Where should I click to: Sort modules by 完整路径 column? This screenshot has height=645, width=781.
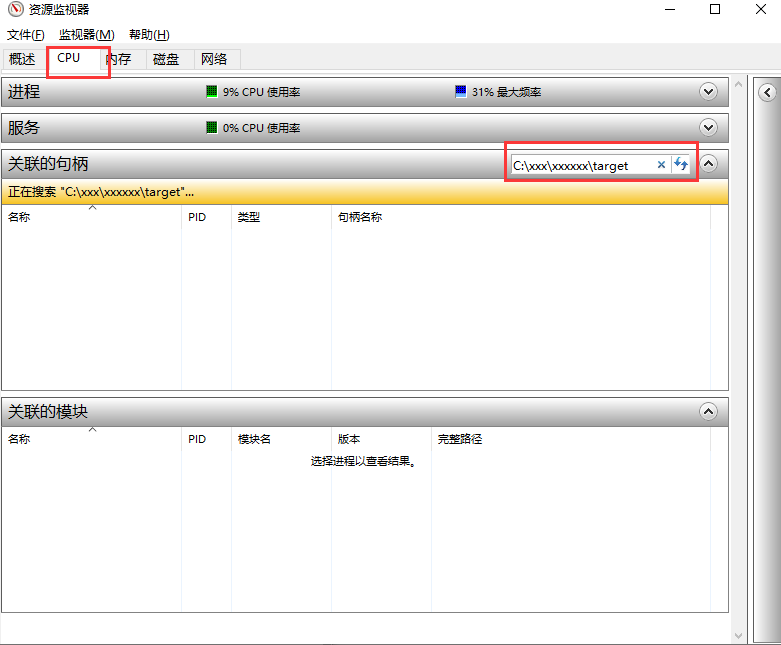click(x=460, y=439)
